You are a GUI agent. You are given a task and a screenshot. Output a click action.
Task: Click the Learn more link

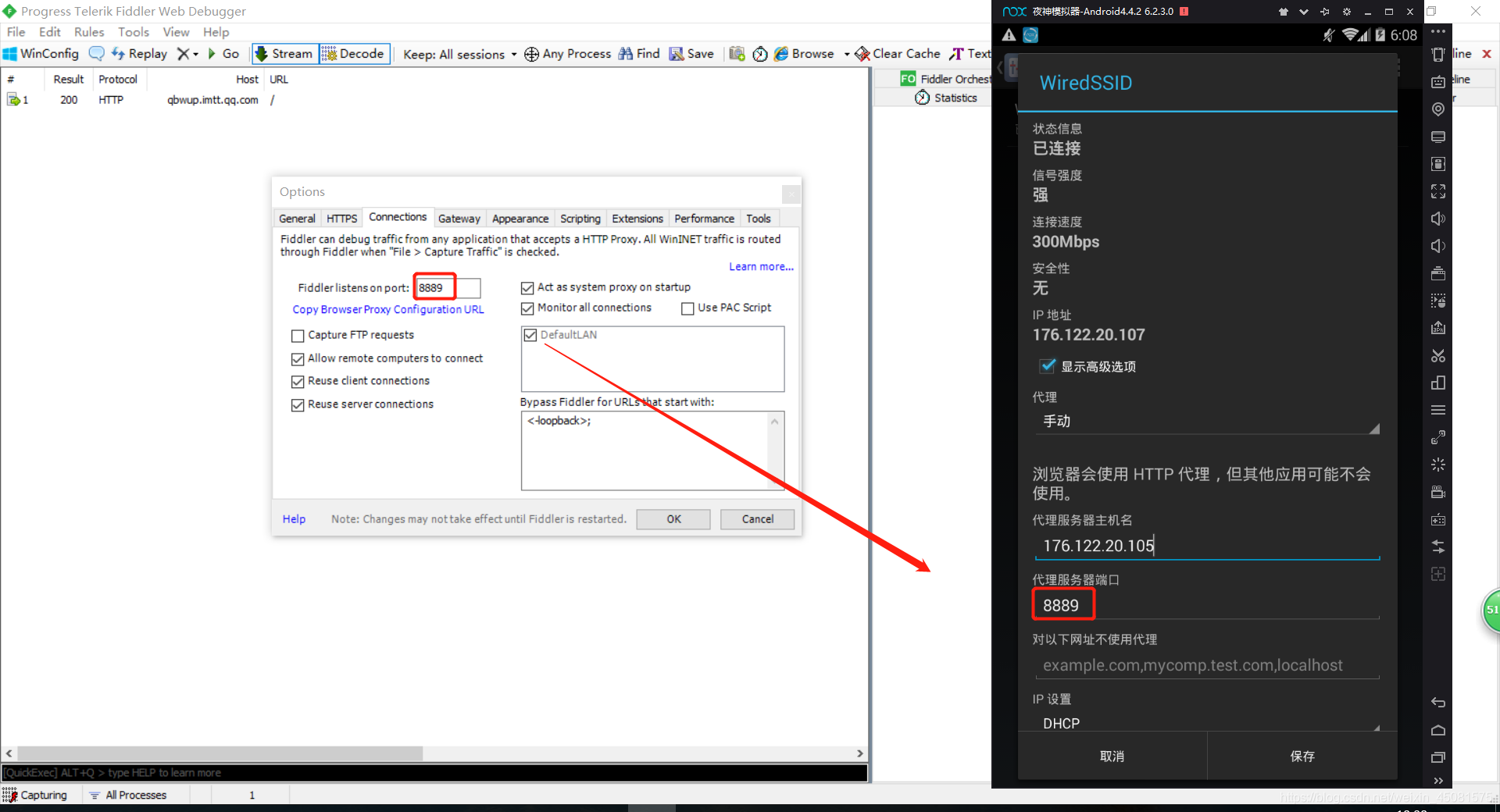click(x=761, y=267)
